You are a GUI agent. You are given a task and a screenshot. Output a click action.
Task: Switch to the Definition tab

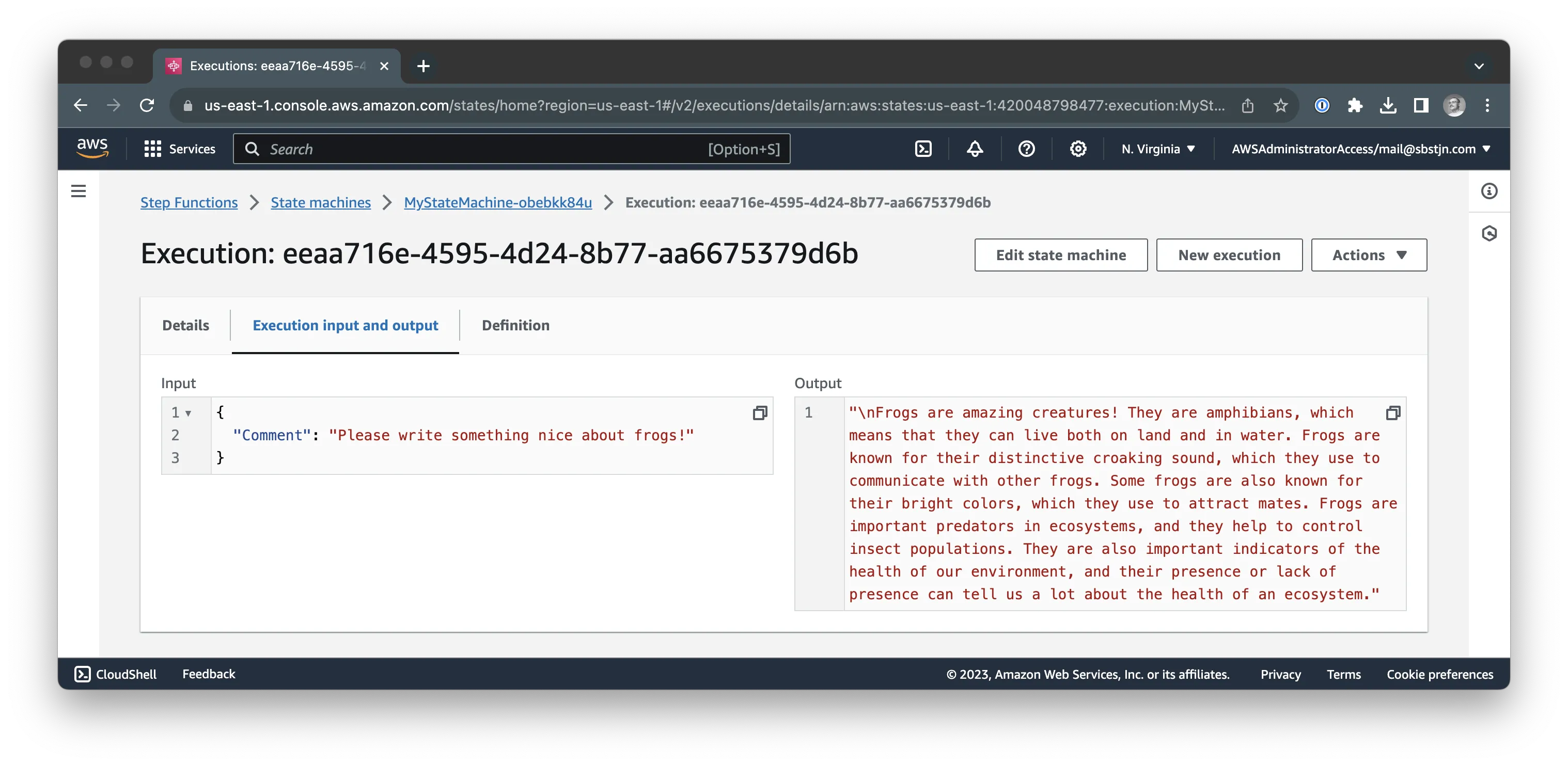(515, 326)
